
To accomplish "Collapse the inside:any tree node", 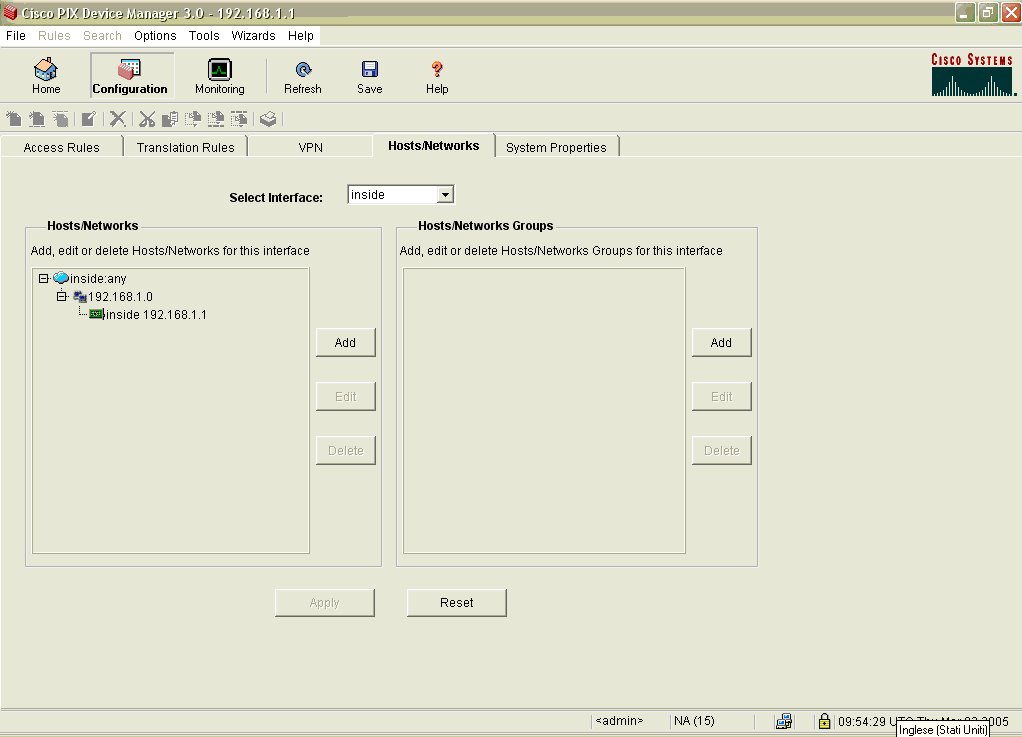I will point(44,278).
